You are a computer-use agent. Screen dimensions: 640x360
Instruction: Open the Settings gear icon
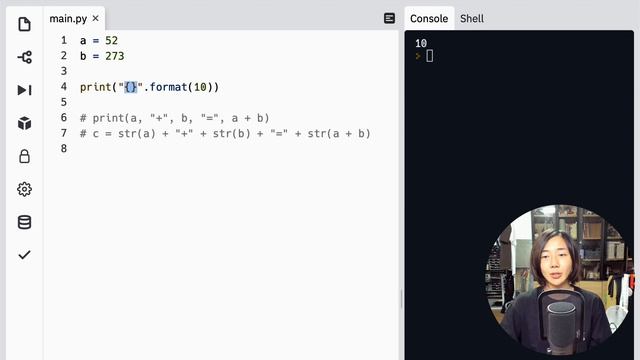tap(24, 189)
